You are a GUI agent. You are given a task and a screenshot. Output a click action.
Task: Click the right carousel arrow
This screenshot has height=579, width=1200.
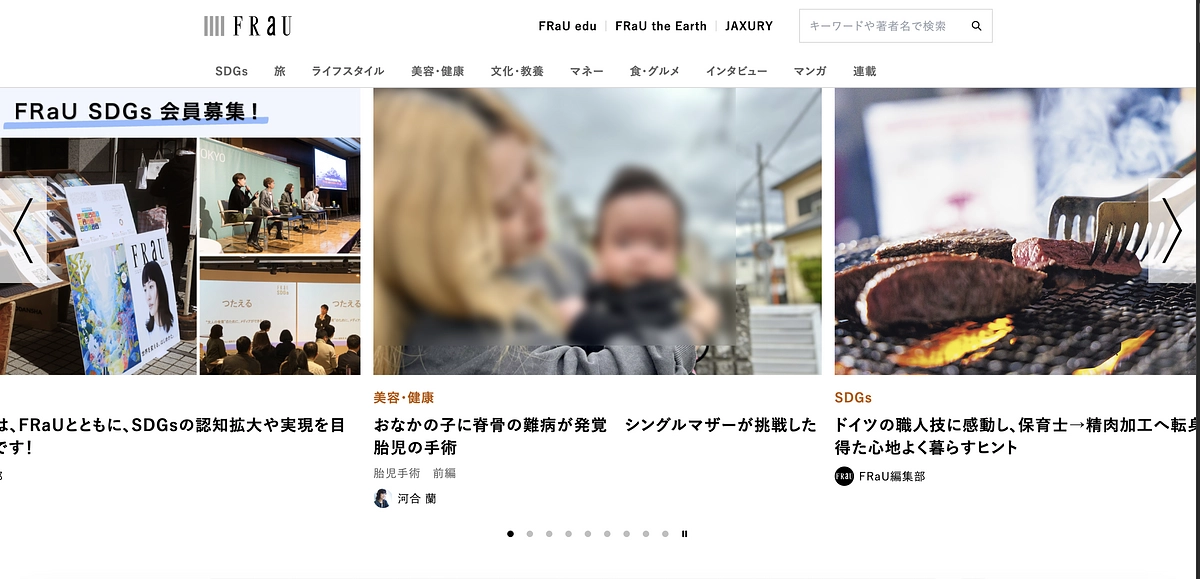coord(1173,231)
